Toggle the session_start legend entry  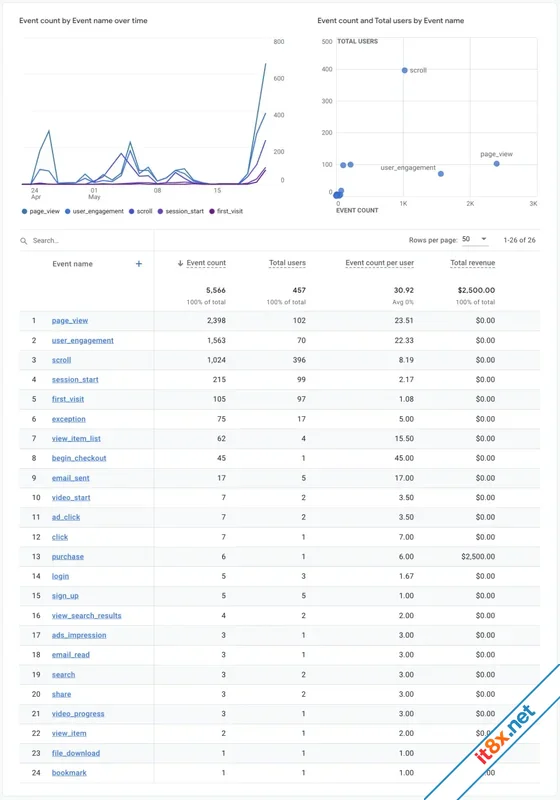point(181,211)
